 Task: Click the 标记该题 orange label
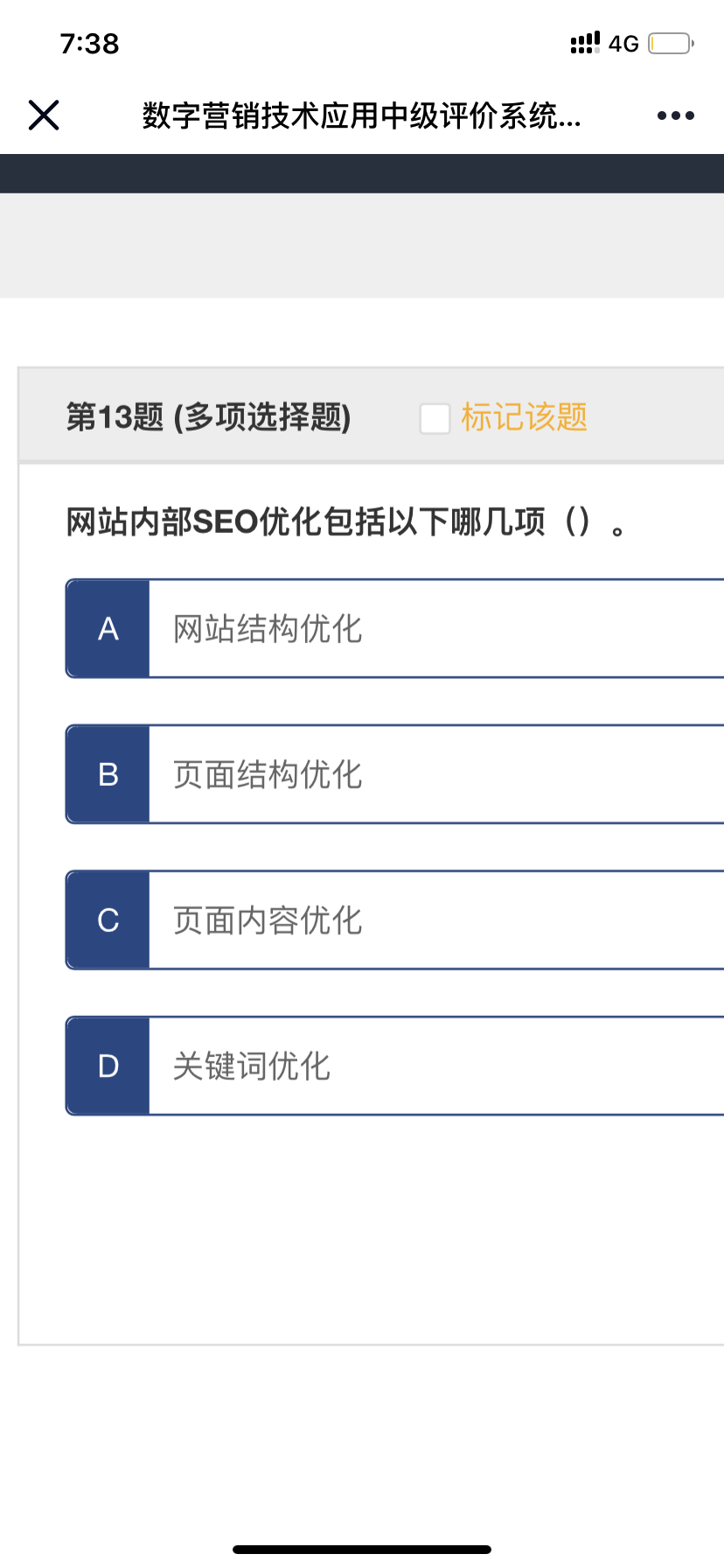524,417
